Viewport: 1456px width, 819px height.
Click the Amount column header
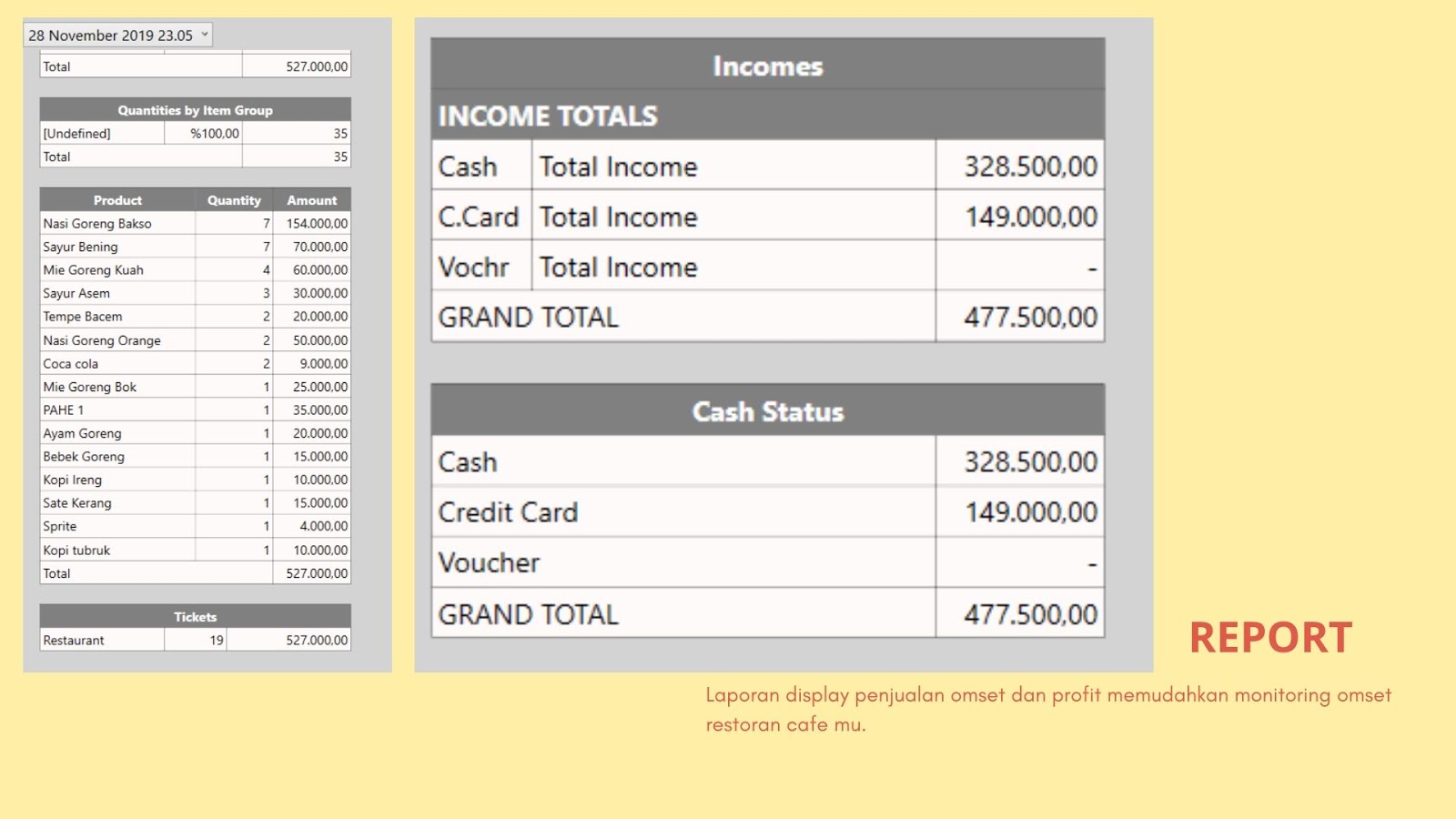click(x=312, y=200)
